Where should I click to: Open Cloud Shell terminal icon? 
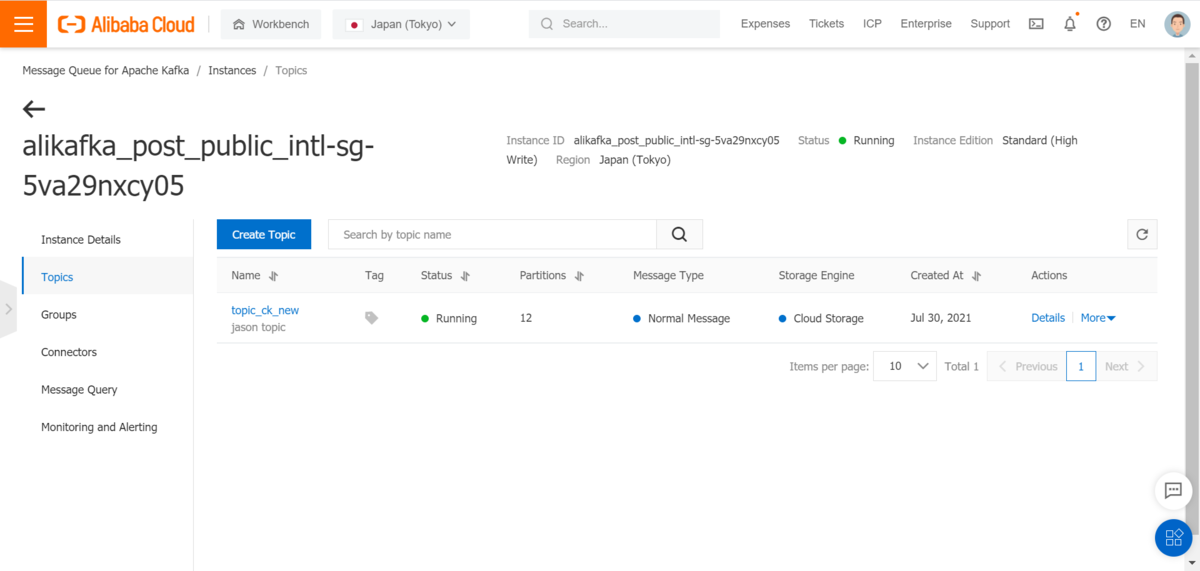(1036, 24)
